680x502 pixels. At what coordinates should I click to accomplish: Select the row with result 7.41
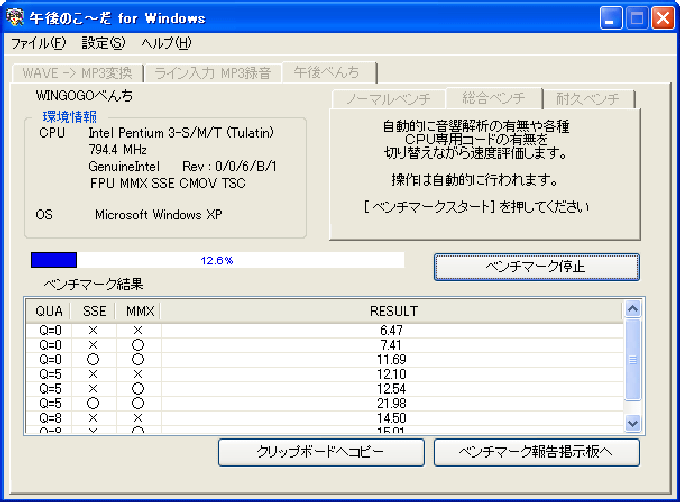(324, 345)
